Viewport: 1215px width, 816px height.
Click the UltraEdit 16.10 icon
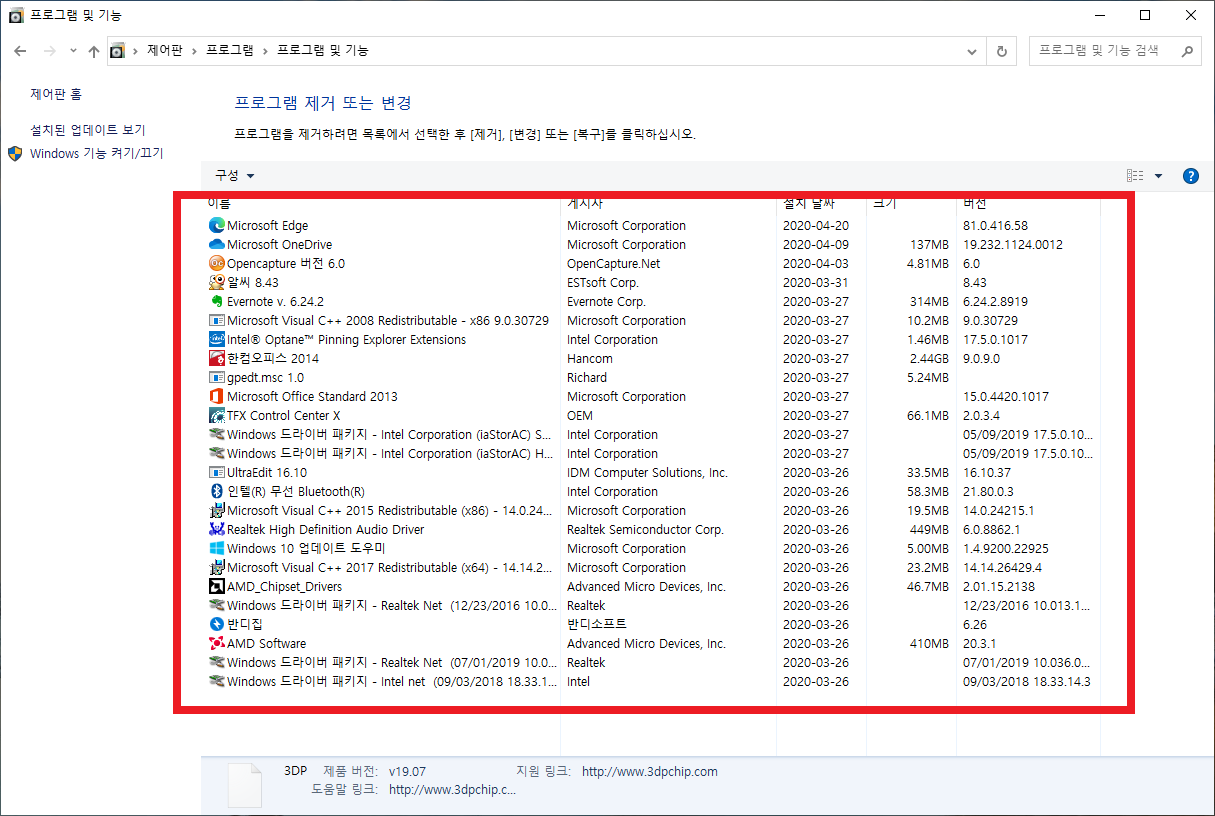[216, 473]
